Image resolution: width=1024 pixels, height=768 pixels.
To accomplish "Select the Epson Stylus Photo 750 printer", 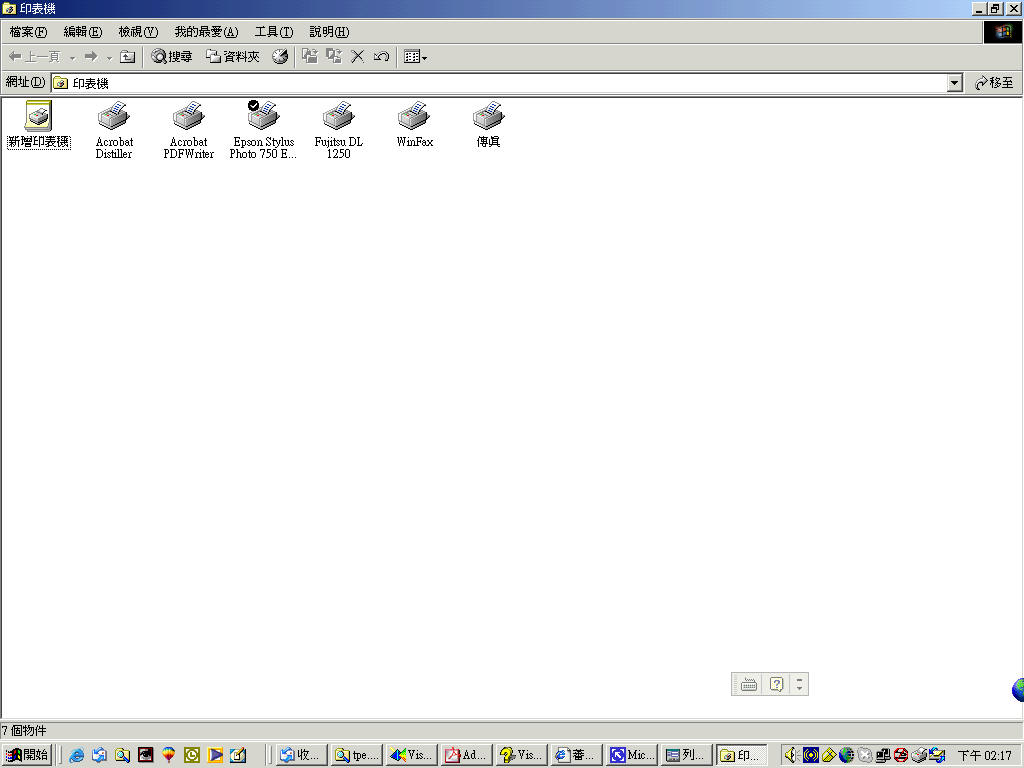I will click(263, 130).
